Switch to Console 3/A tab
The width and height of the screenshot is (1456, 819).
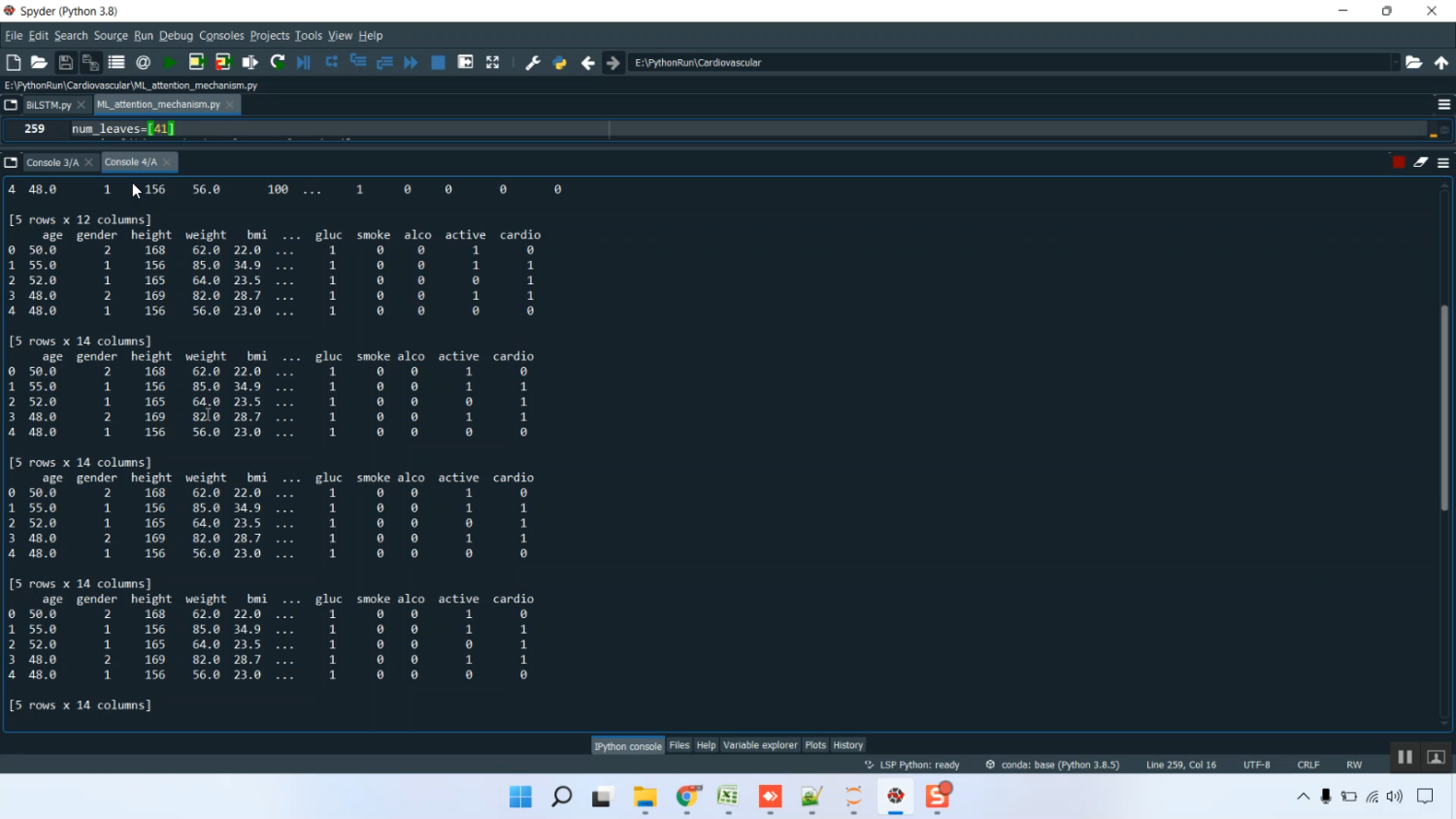pyautogui.click(x=52, y=162)
